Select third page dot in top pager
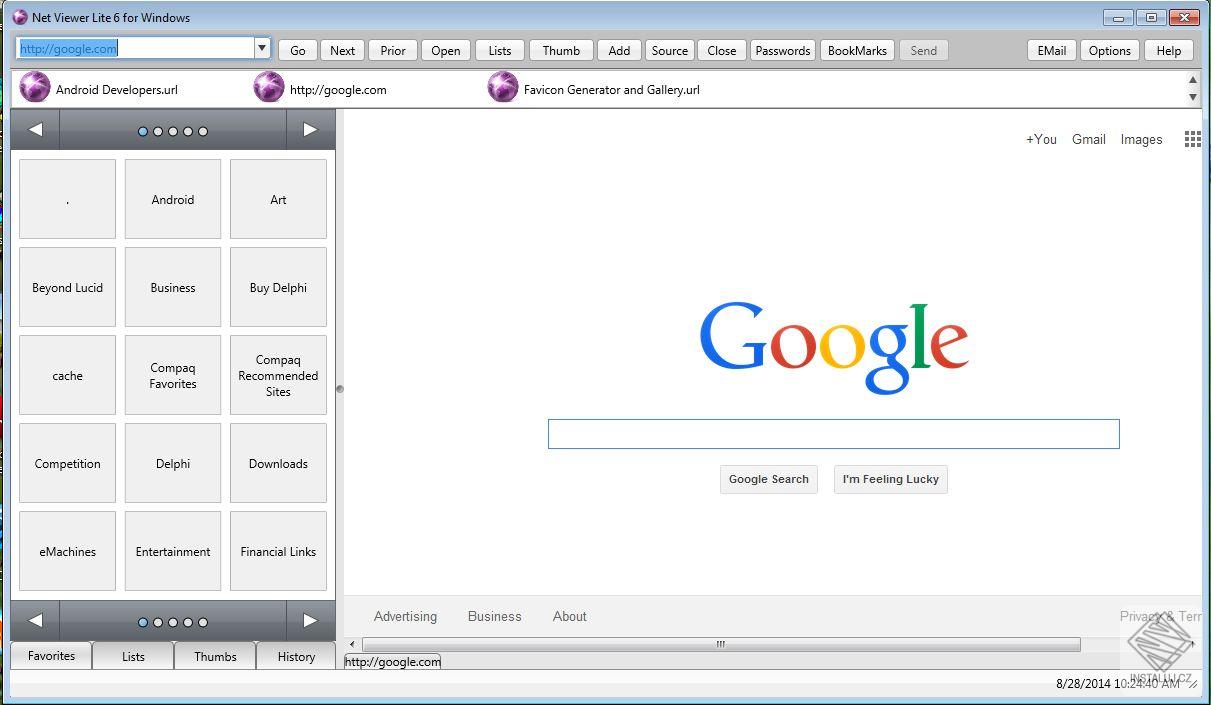Viewport: 1211px width, 705px height. [x=173, y=131]
